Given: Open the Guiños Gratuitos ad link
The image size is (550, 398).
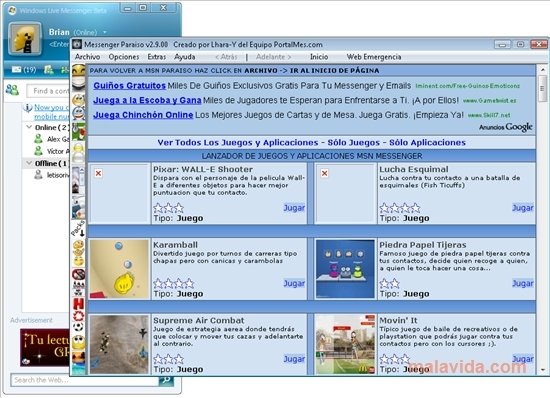Looking at the screenshot, I should point(129,86).
